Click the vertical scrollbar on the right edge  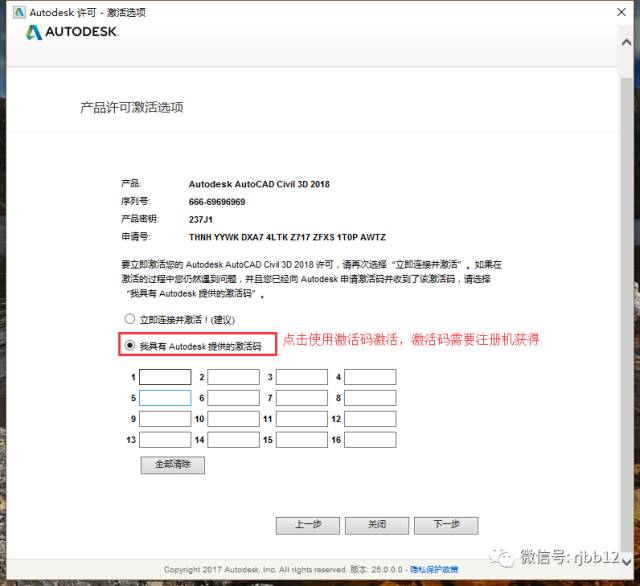click(x=626, y=300)
